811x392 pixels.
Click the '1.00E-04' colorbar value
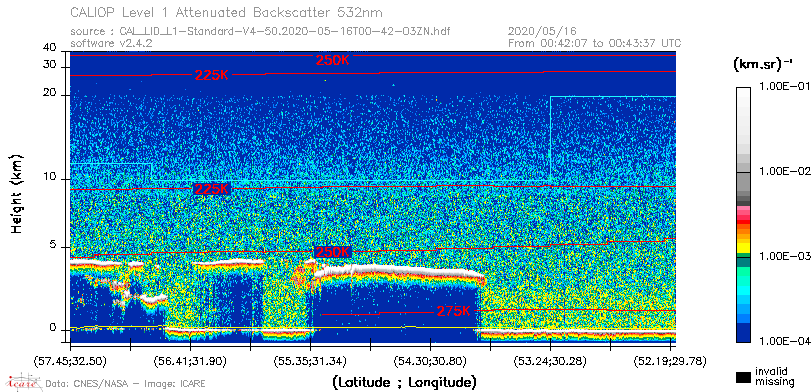pyautogui.click(x=784, y=341)
